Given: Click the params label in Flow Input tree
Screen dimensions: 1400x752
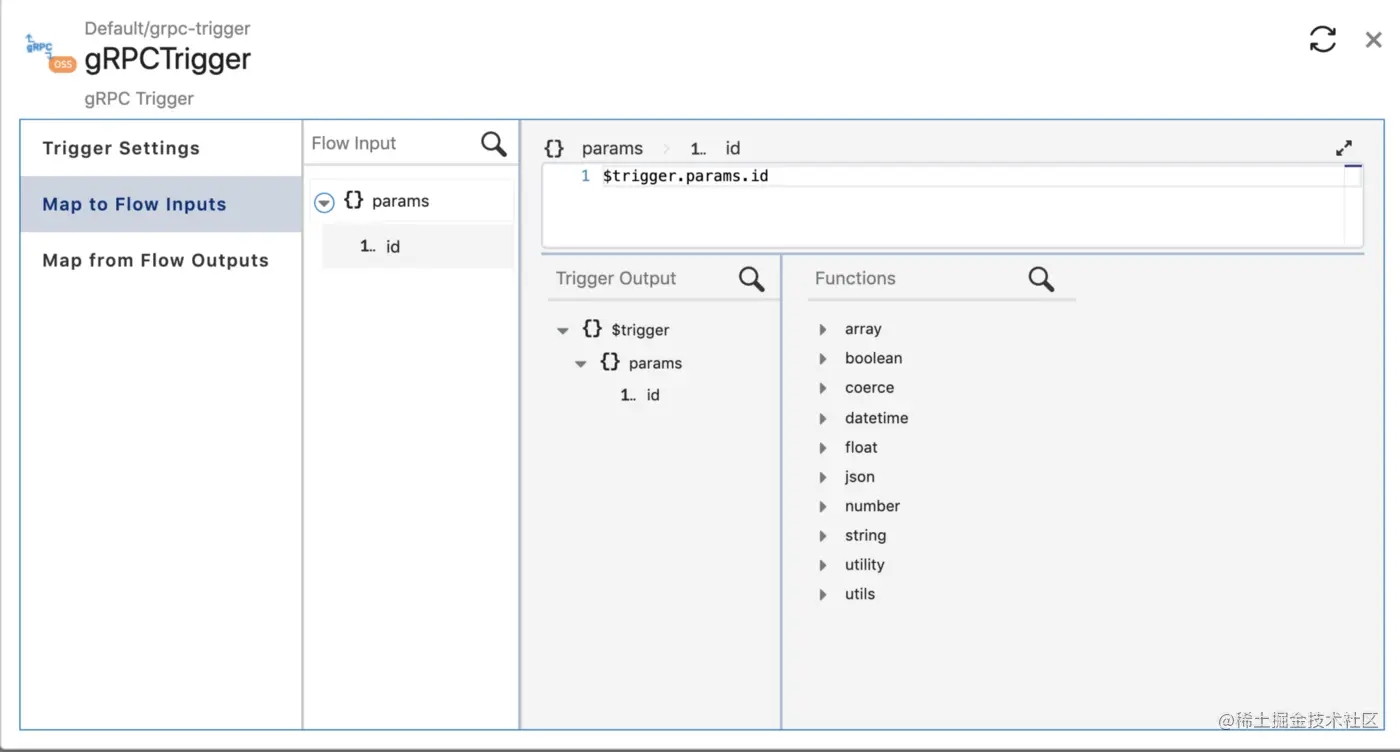Looking at the screenshot, I should (400, 201).
